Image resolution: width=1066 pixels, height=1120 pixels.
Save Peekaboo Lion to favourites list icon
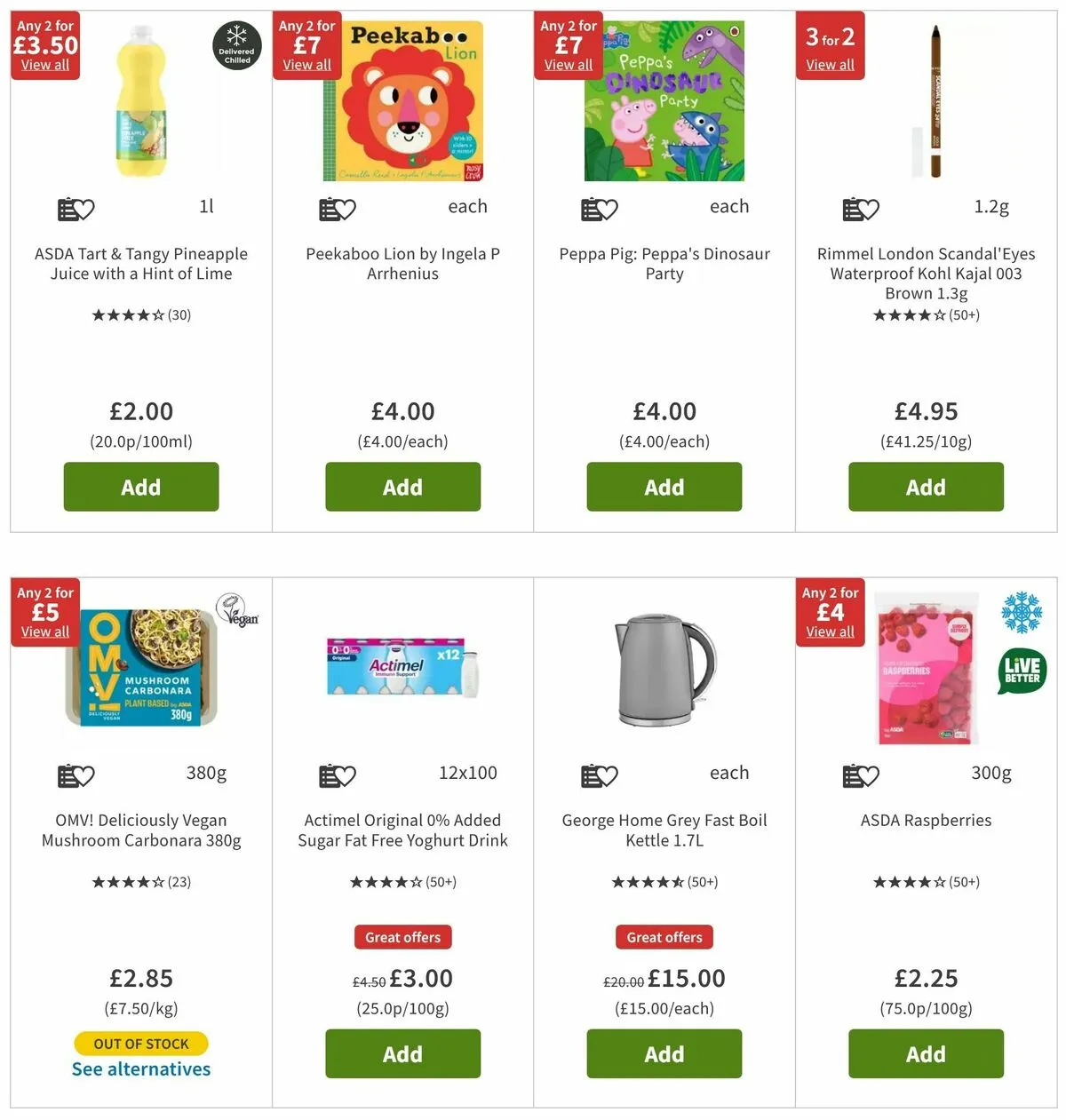tap(338, 210)
